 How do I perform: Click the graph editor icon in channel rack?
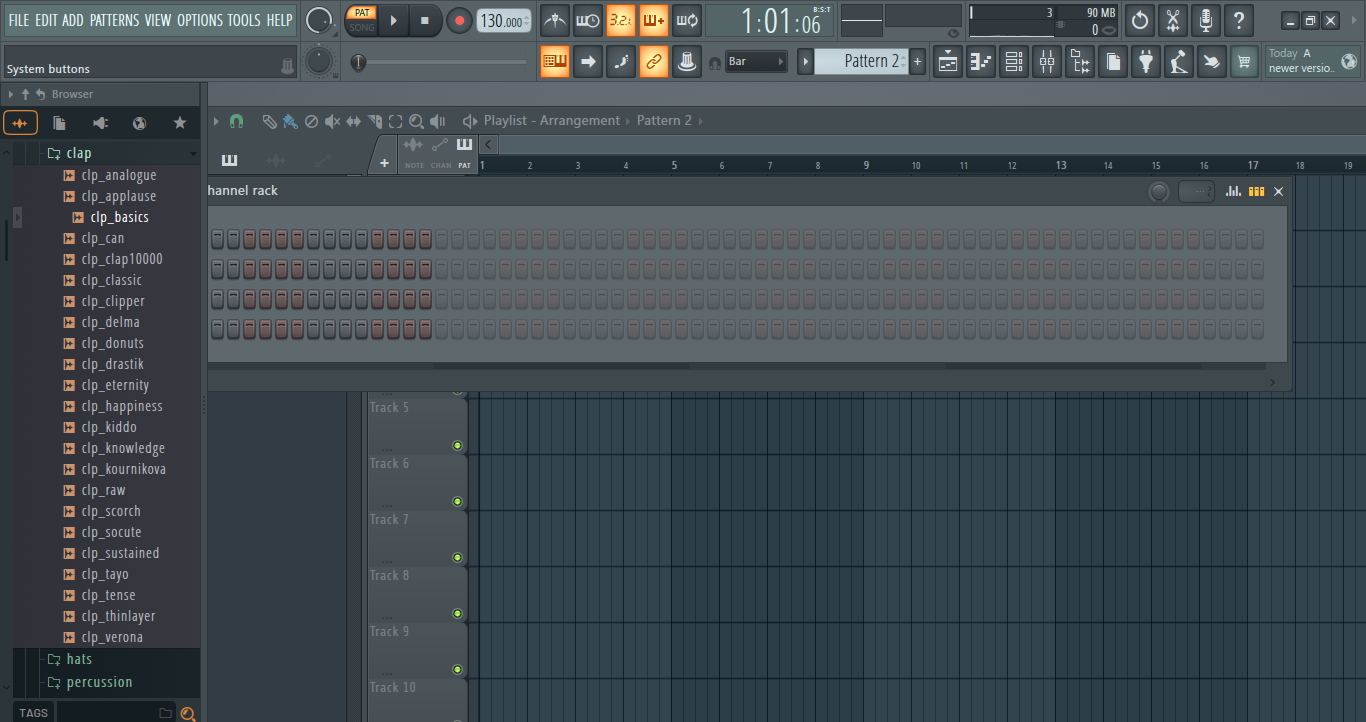1233,191
